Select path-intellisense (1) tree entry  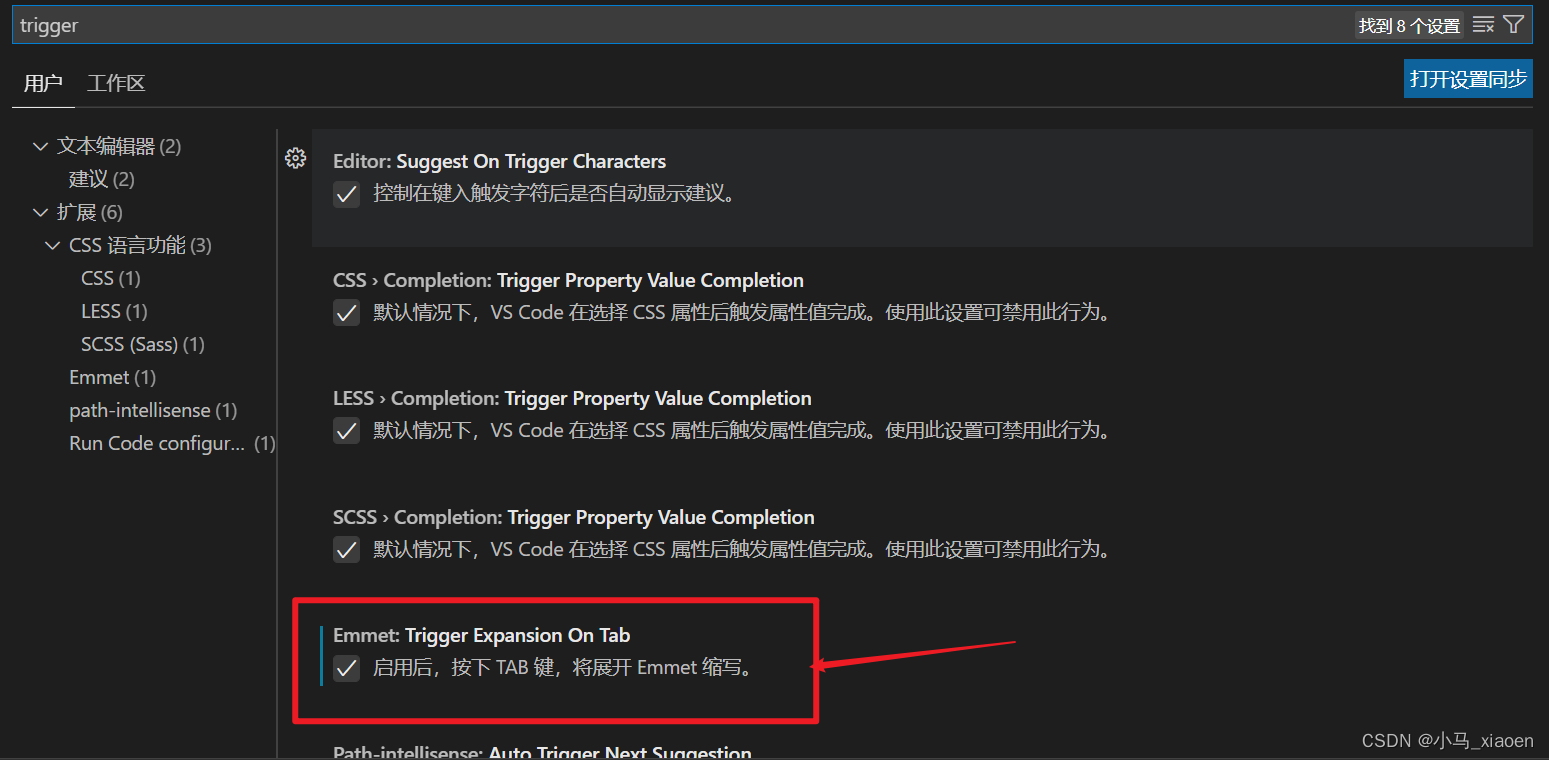click(x=153, y=411)
